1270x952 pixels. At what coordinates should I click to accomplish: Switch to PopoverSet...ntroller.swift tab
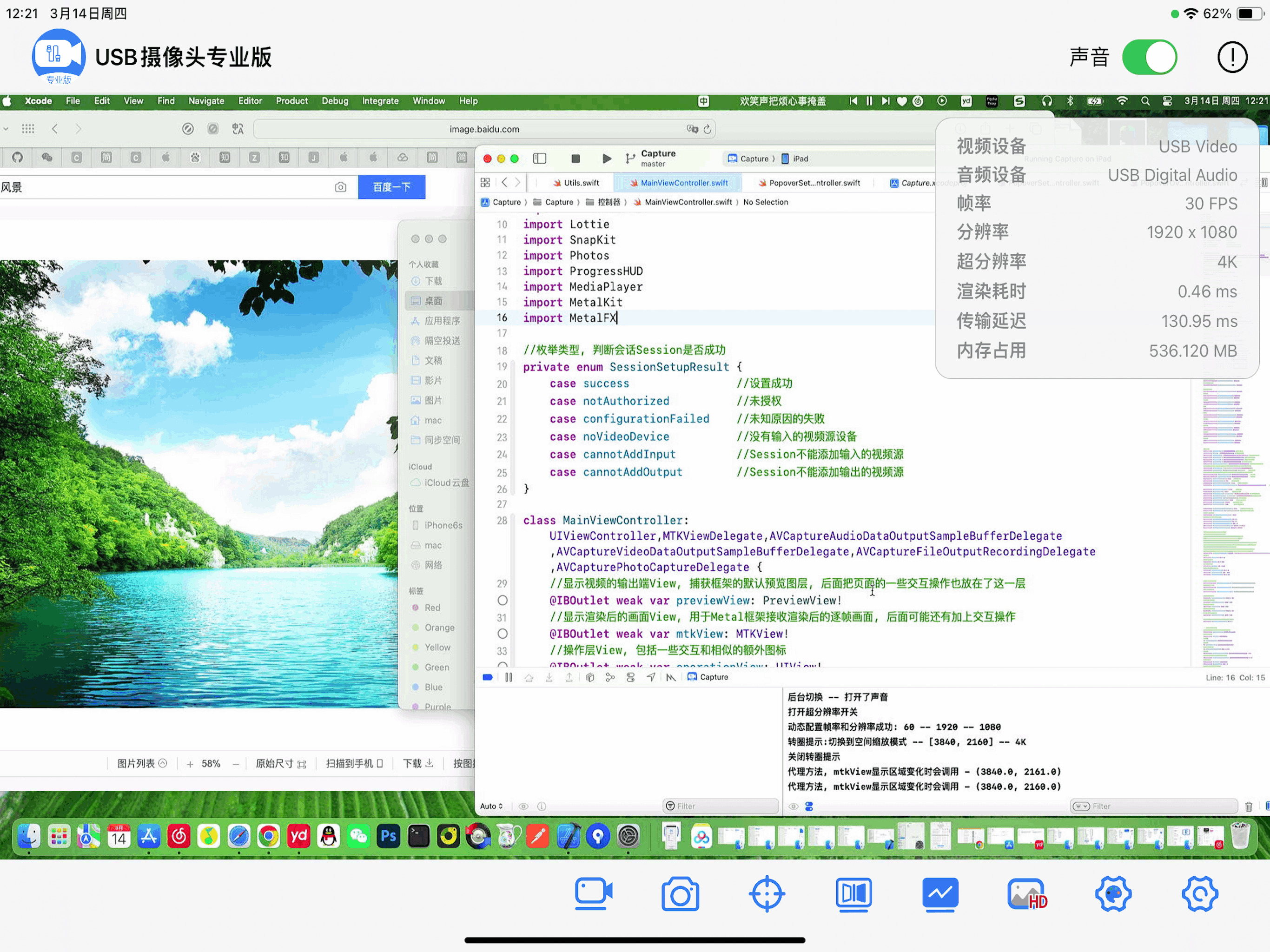pos(809,183)
